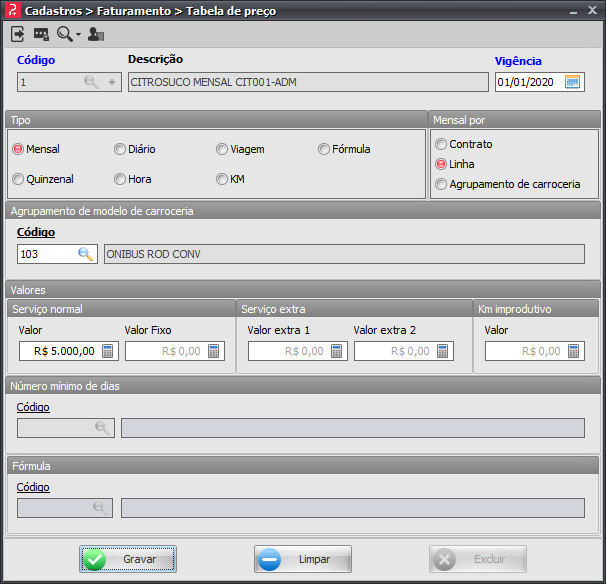This screenshot has width=606, height=584.
Task: Open calculator for Valor extra 2
Action: point(443,351)
